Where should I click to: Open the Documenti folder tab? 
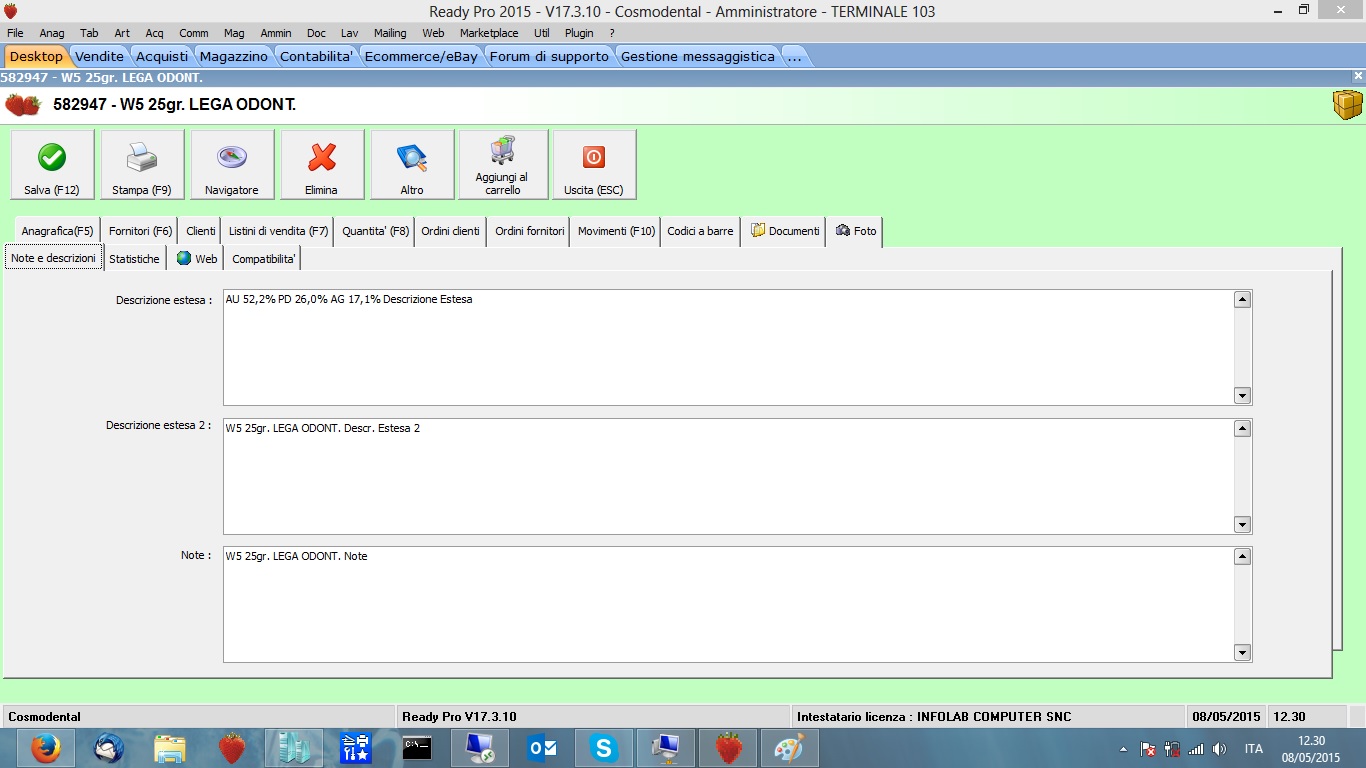[785, 231]
